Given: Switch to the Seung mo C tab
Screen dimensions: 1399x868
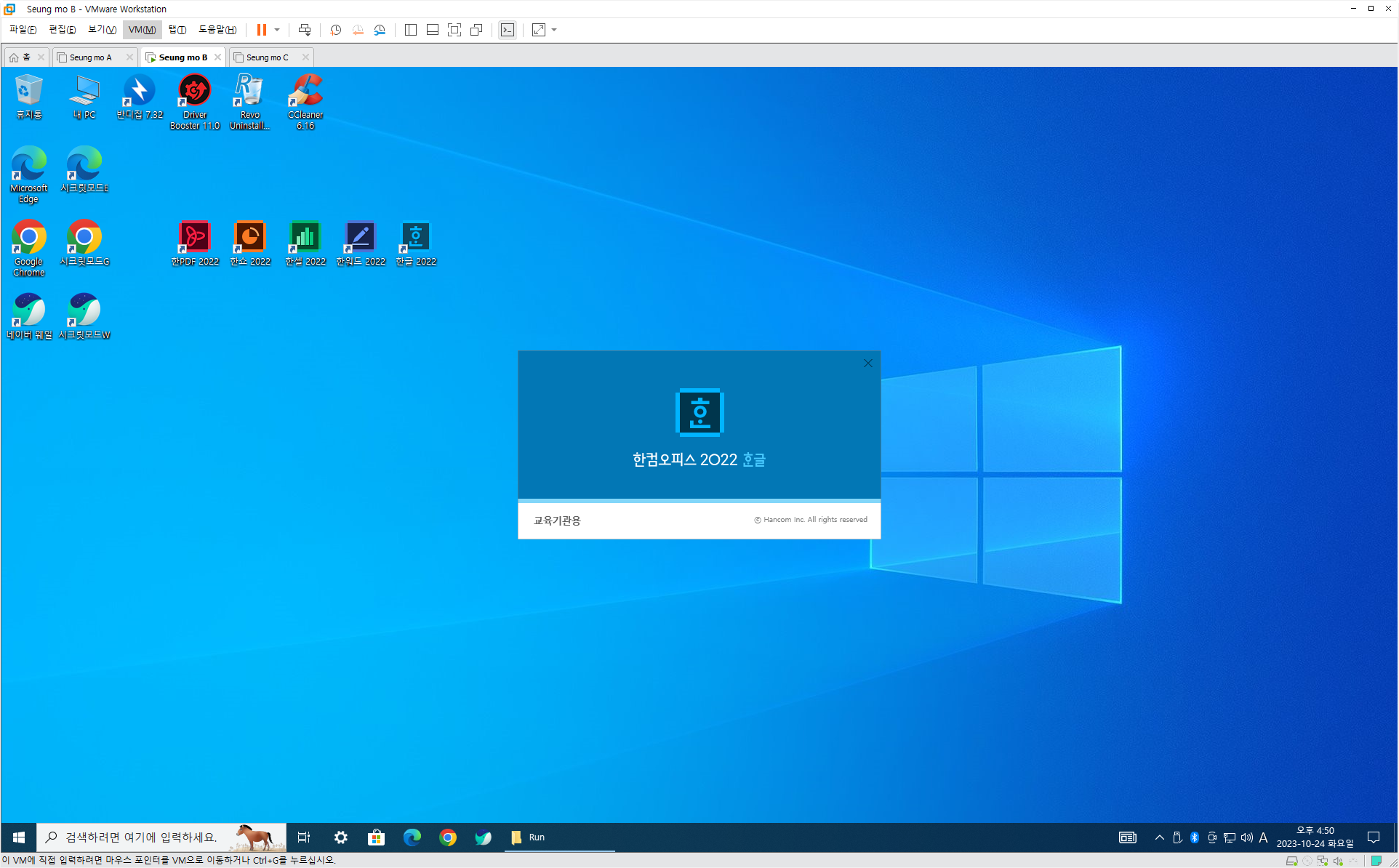Looking at the screenshot, I should (267, 57).
